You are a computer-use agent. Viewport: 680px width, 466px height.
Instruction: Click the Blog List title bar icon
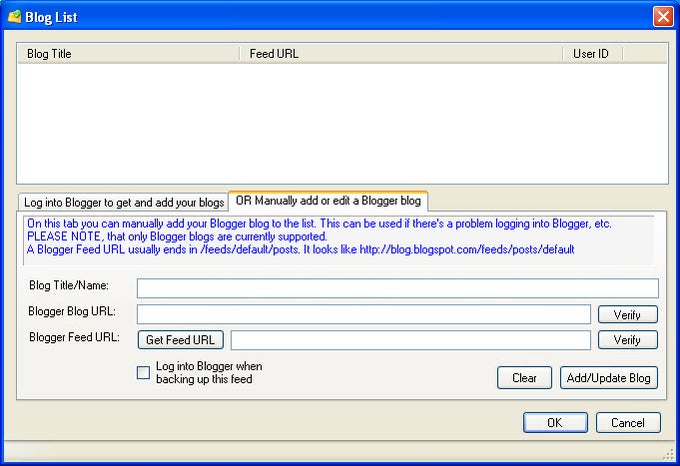pos(14,17)
